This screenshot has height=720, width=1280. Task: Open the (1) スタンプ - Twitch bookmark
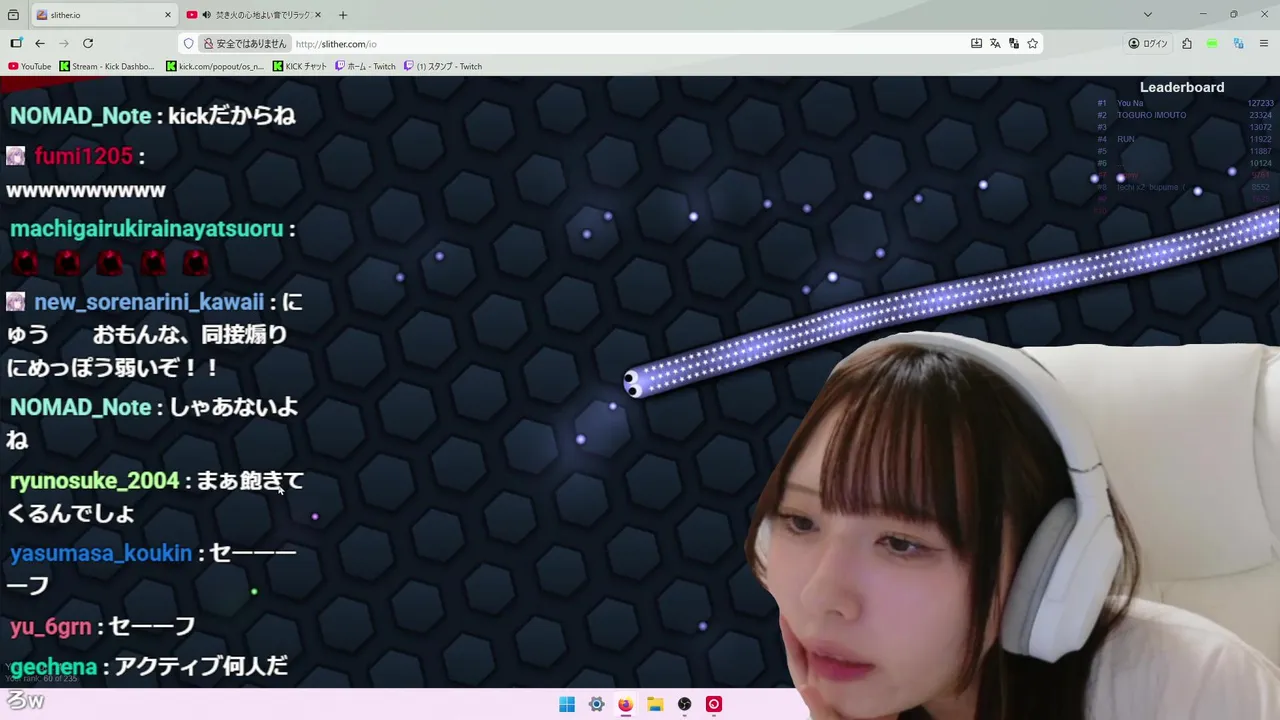tap(443, 66)
